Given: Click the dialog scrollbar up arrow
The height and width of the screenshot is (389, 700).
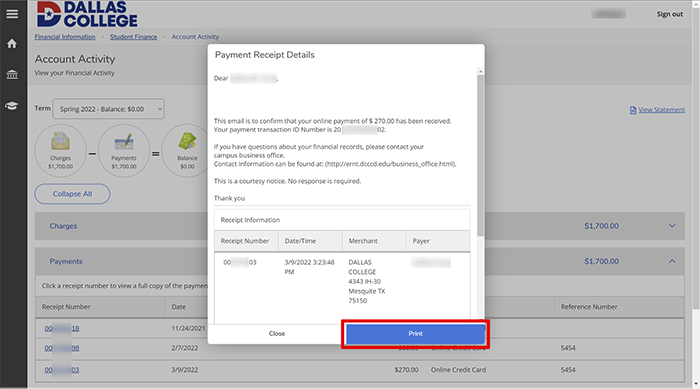Looking at the screenshot, I should 480,71.
